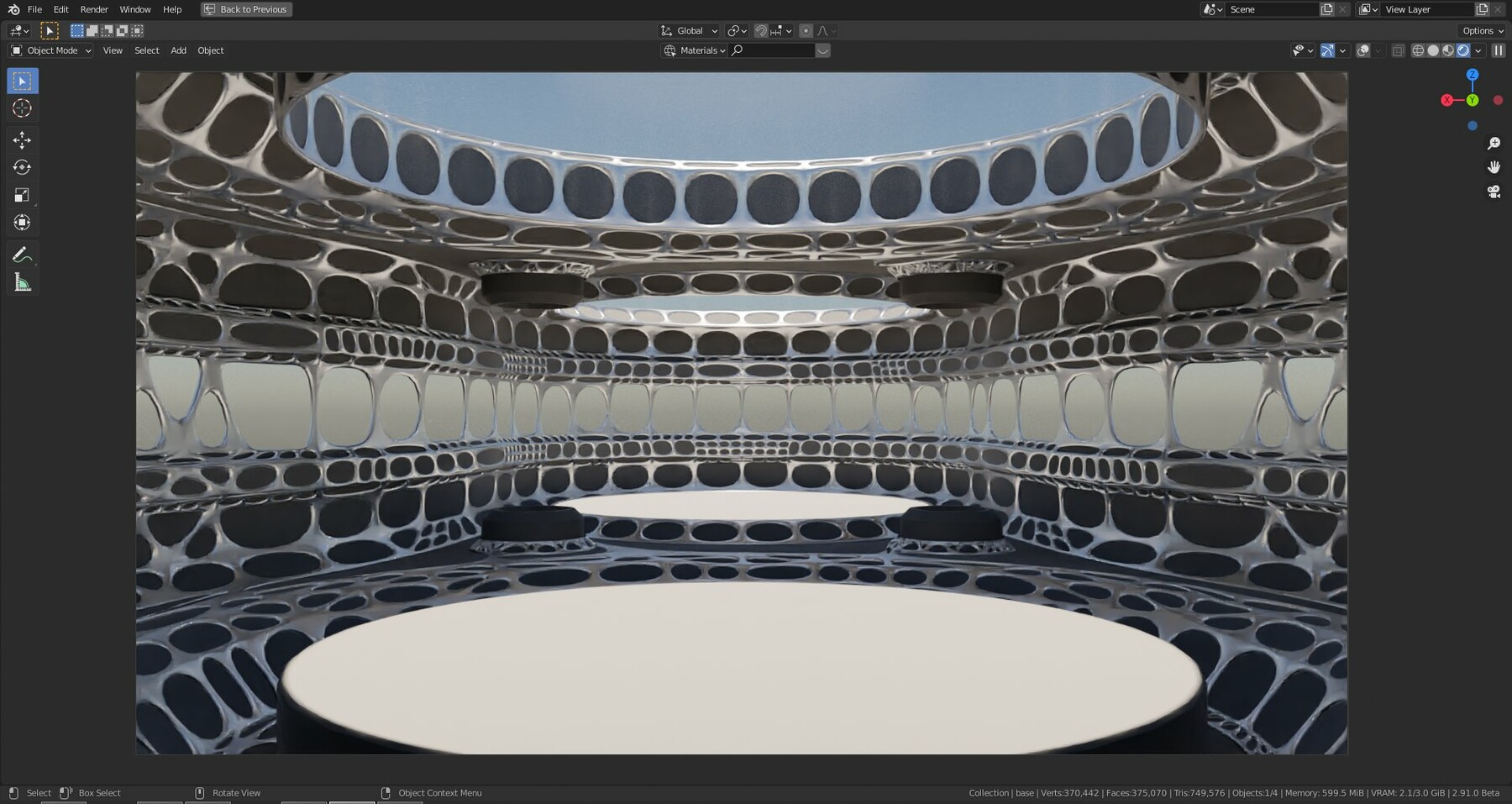Toggle X-ray mode
The width and height of the screenshot is (1512, 804).
(1398, 50)
